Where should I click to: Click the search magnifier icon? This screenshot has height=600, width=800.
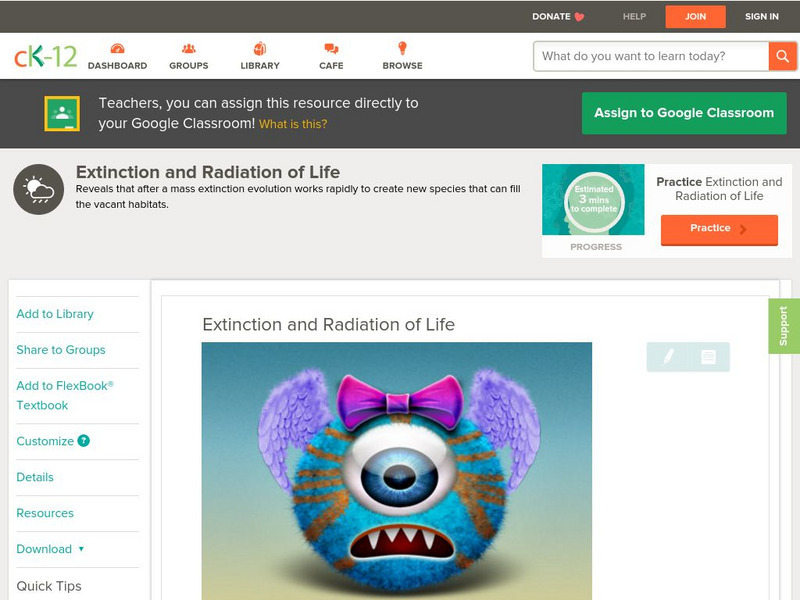(783, 56)
